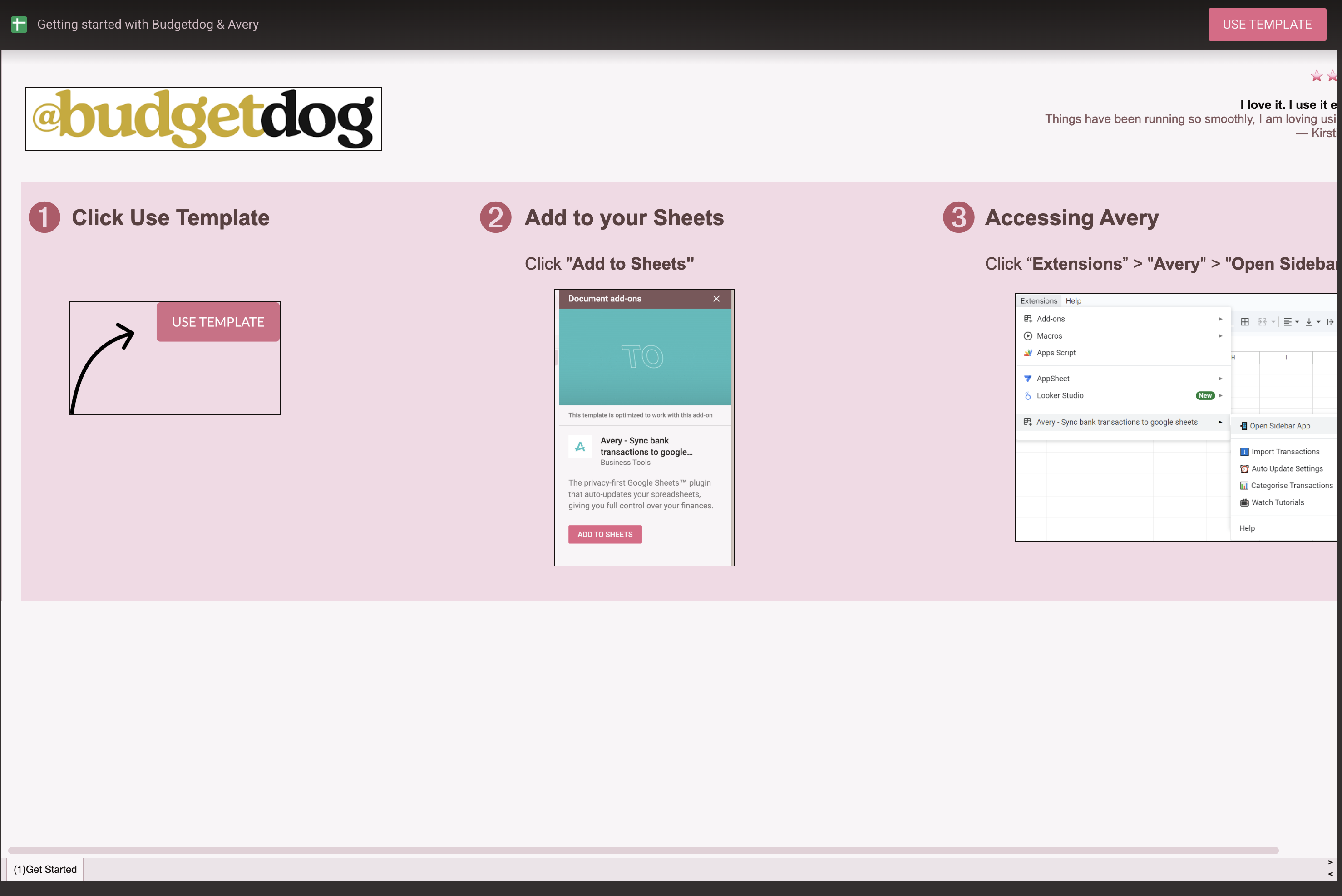Click the Looker Studio icon
The width and height of the screenshot is (1342, 896).
pyautogui.click(x=1028, y=395)
